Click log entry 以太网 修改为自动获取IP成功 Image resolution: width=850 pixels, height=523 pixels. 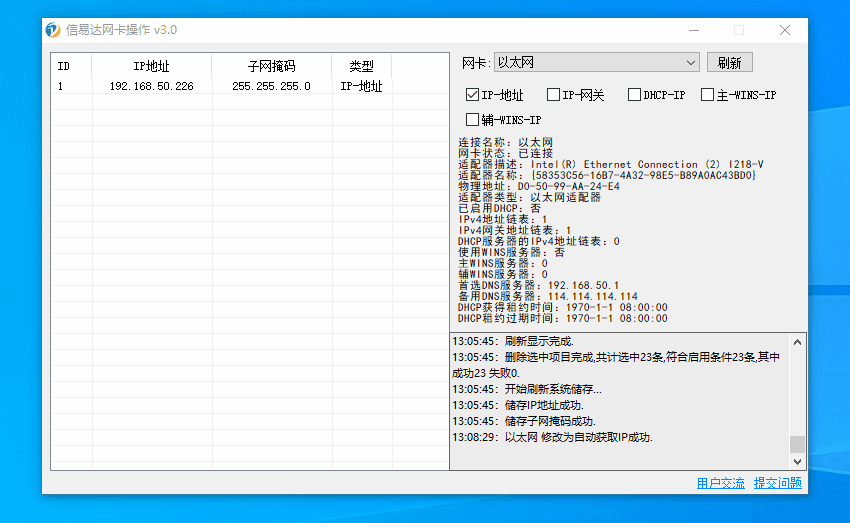[x=552, y=437]
